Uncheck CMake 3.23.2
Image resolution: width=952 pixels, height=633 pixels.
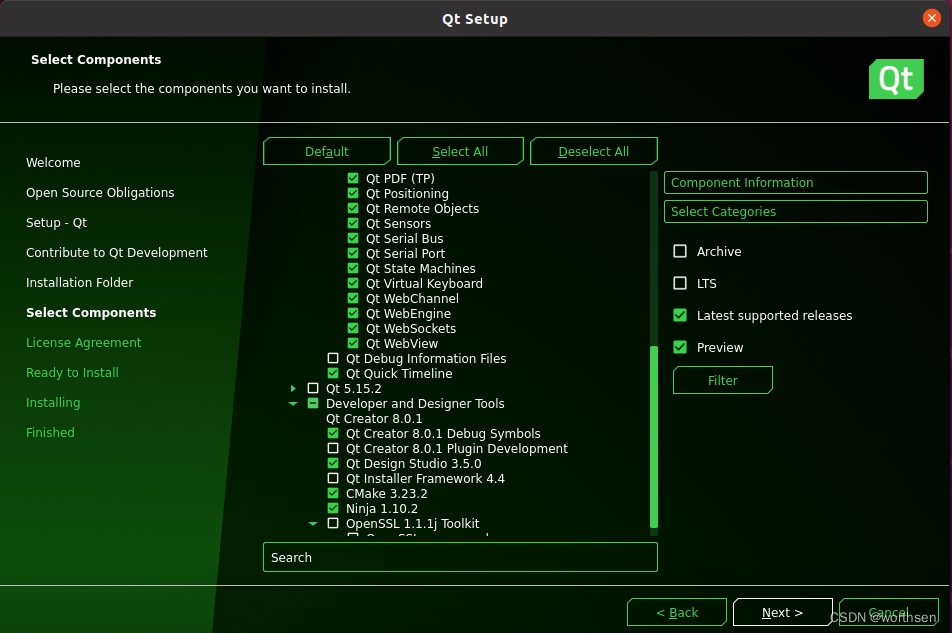[x=333, y=493]
